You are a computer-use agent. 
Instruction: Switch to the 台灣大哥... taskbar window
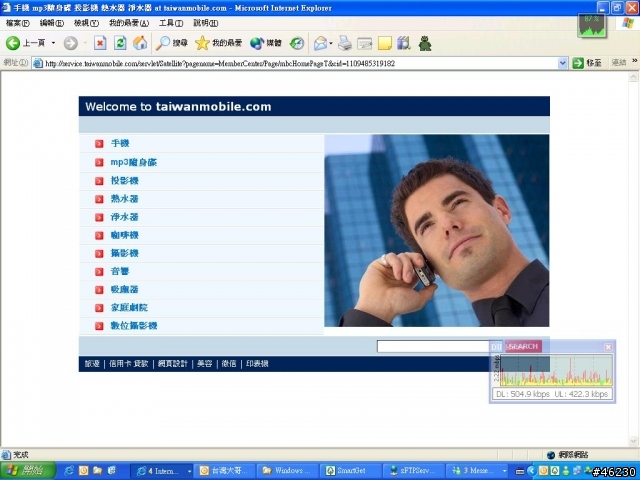point(224,471)
